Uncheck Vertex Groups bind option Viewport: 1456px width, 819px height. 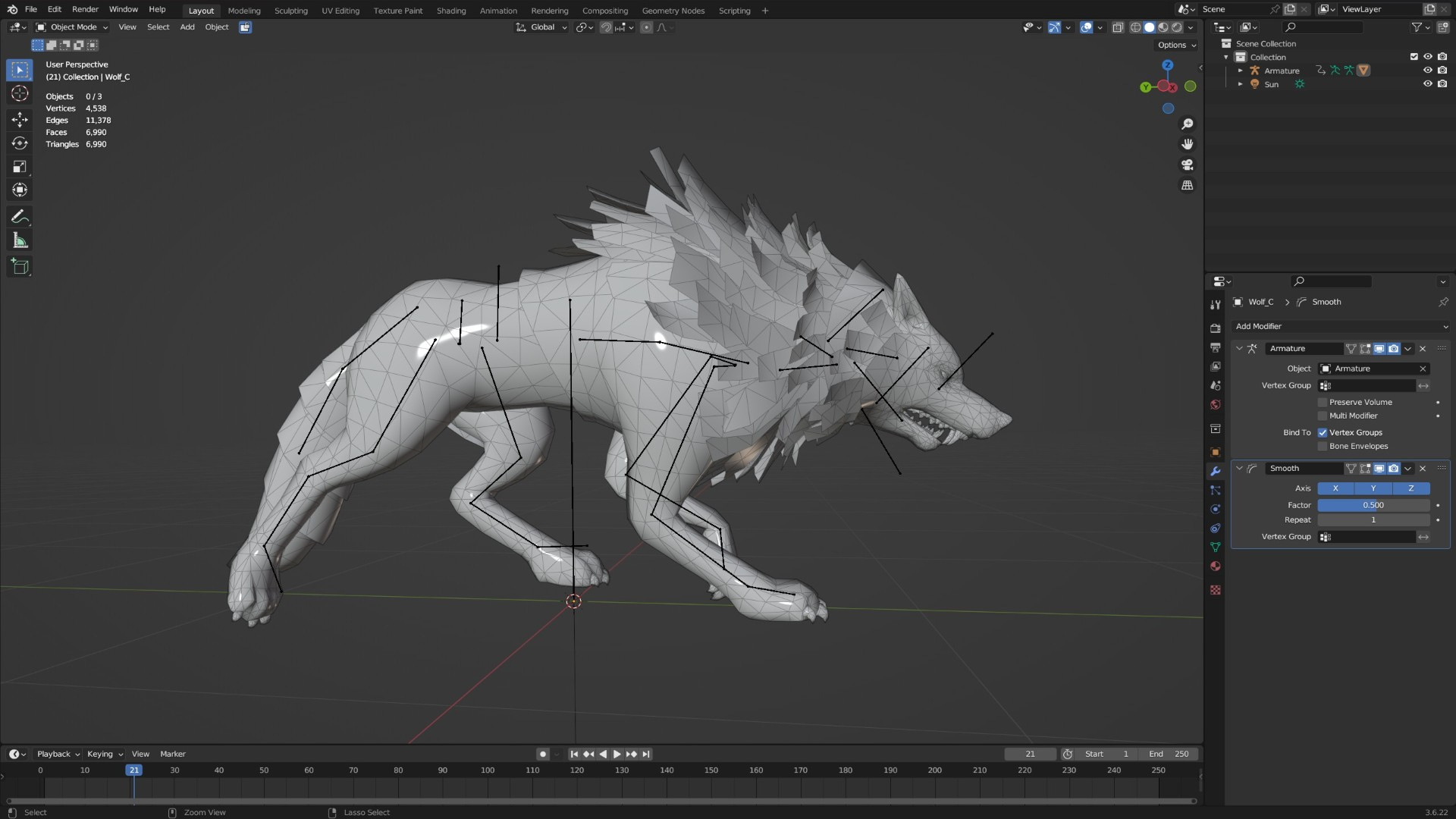click(1323, 432)
